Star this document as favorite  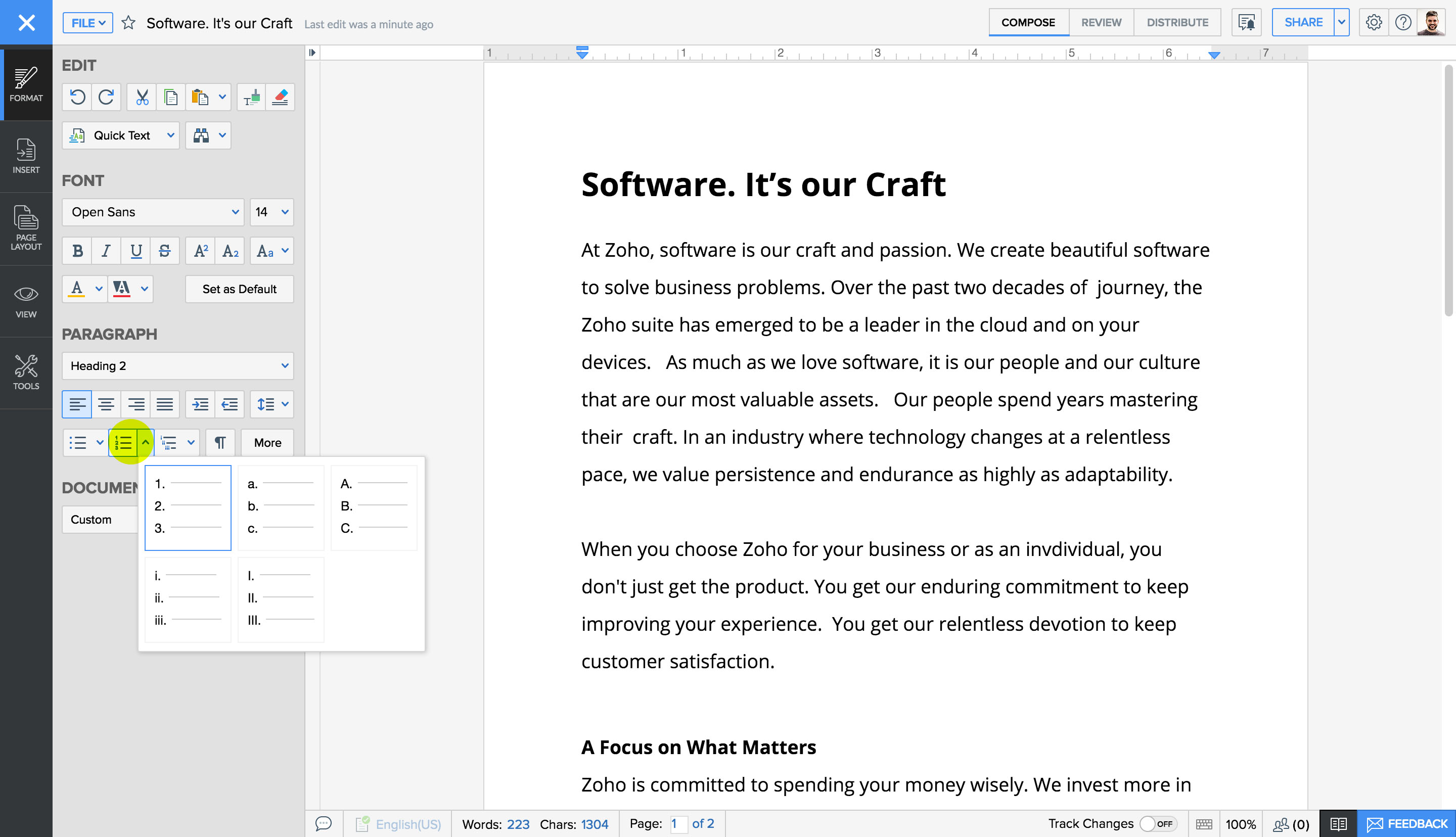point(128,23)
